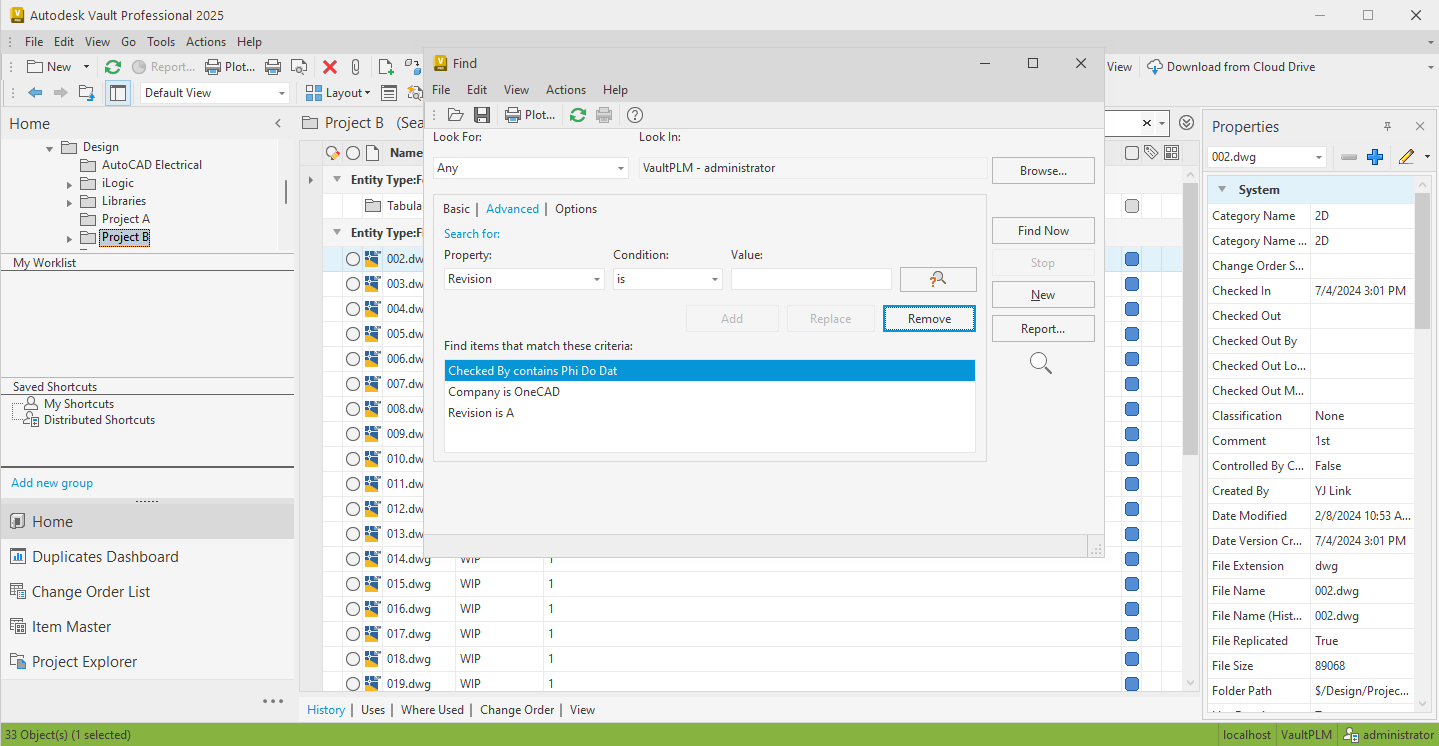Go up one folder level icon
This screenshot has width=1439, height=746.
pyautogui.click(x=87, y=93)
